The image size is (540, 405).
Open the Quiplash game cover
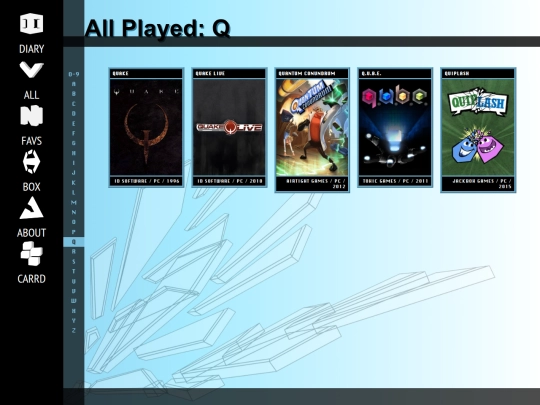(x=478, y=127)
